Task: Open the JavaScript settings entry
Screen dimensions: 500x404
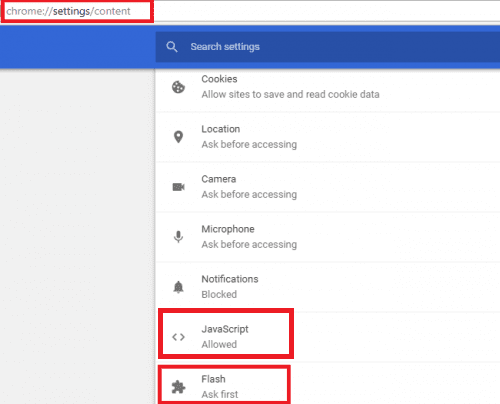Action: tap(328, 337)
